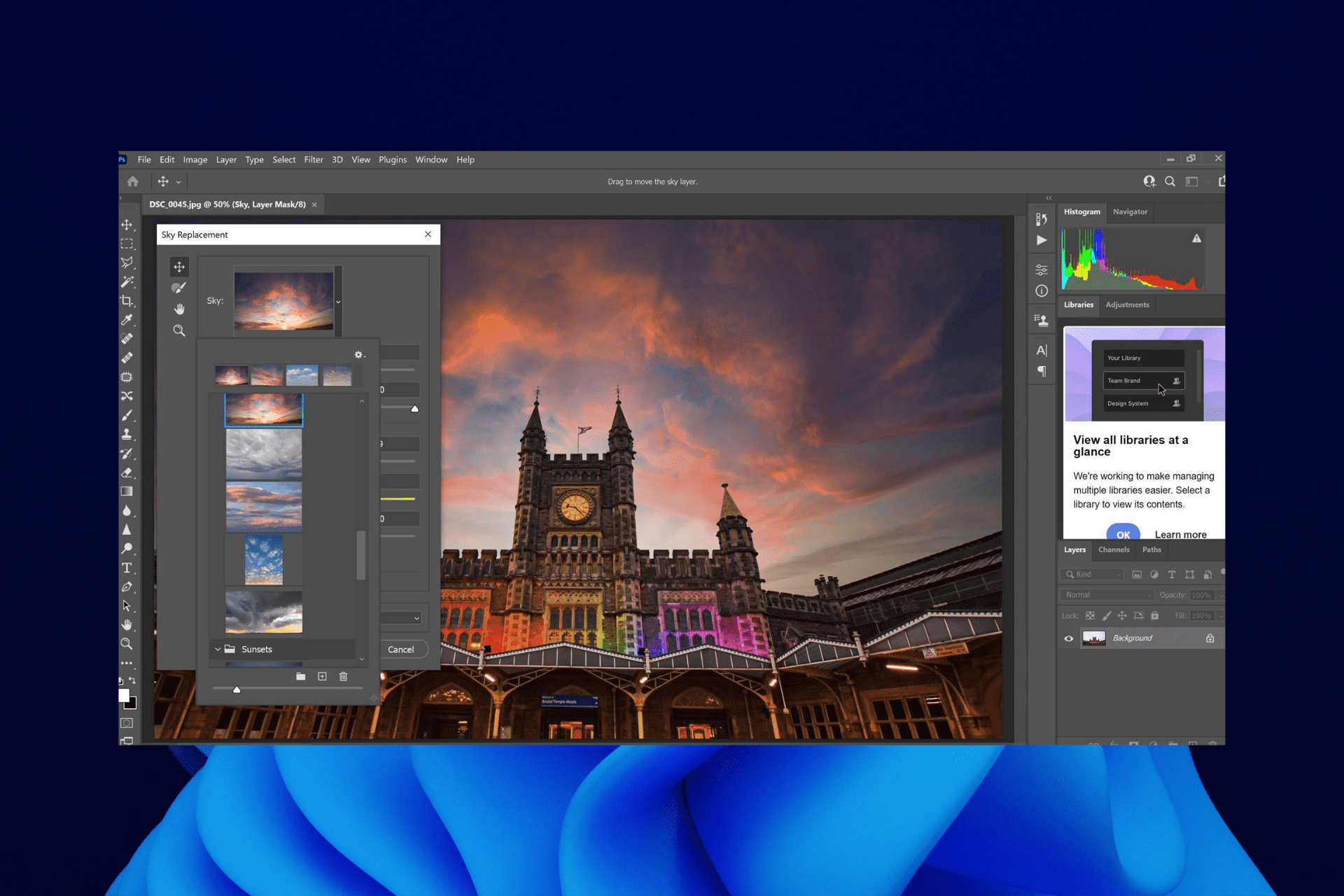Hide the Sky Replacement dialog
Viewport: 1344px width, 896px height.
[x=427, y=234]
